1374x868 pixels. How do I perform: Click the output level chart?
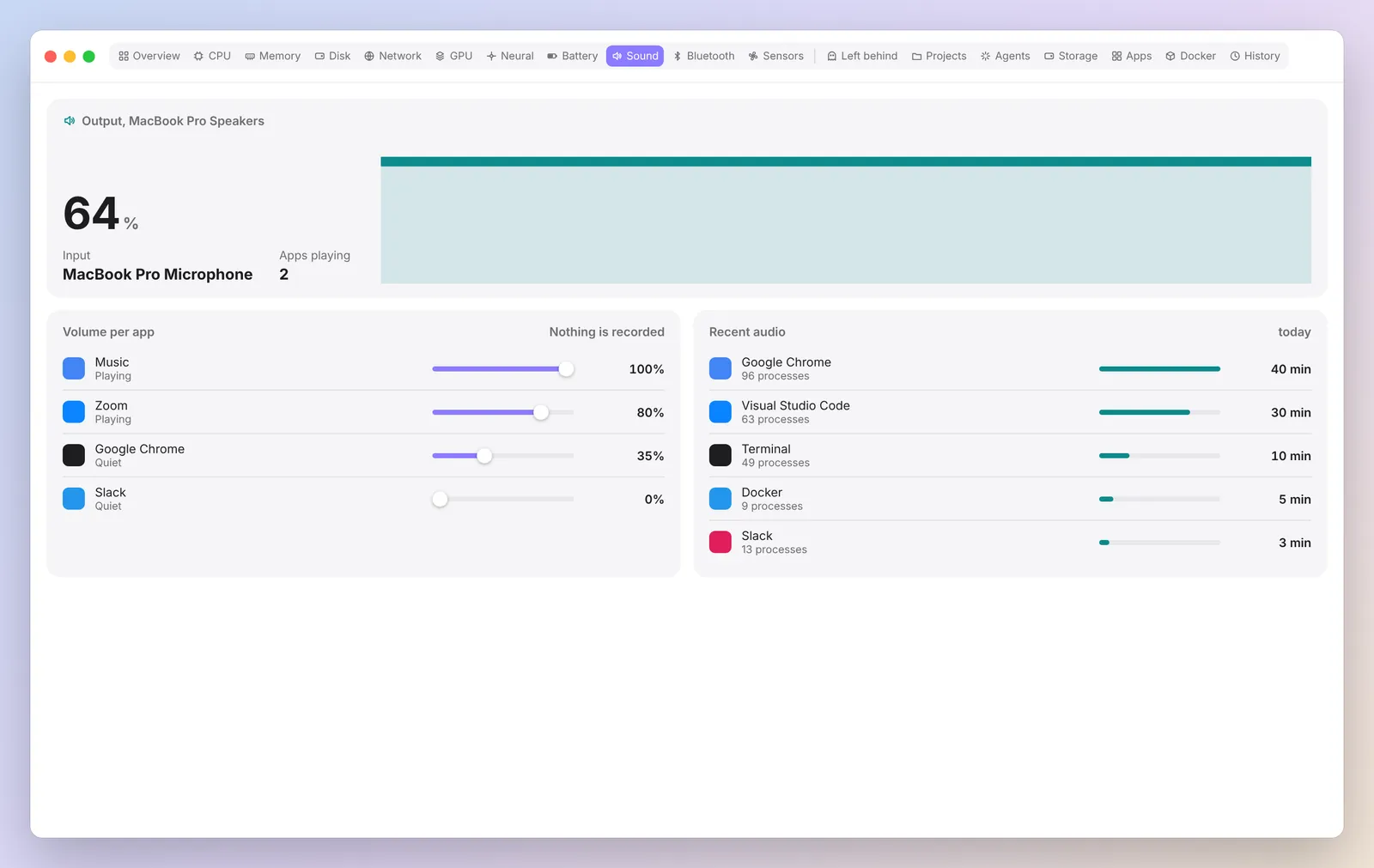[x=846, y=220]
